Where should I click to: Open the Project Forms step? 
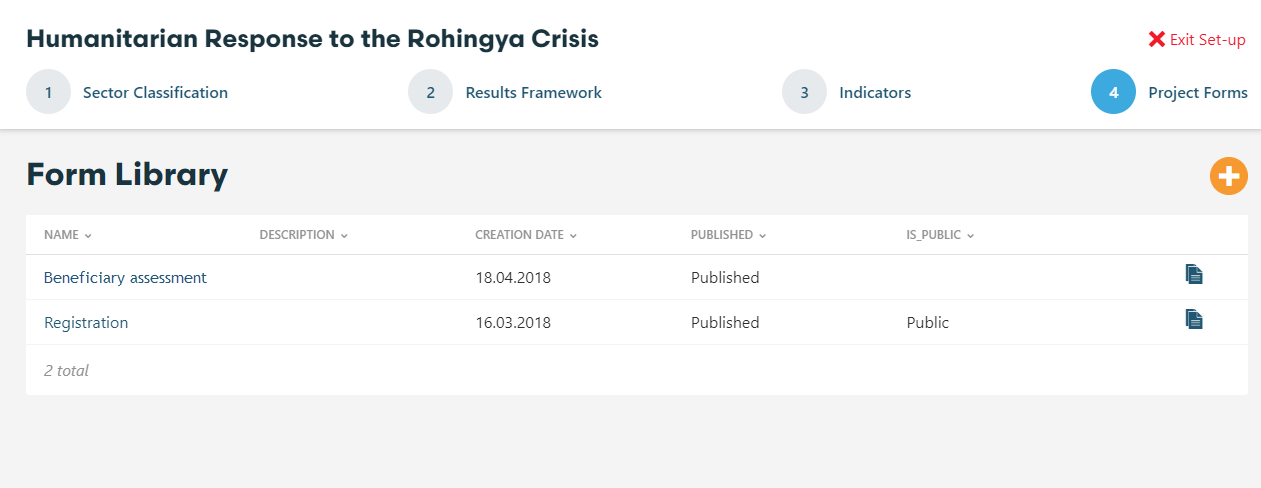click(1197, 93)
